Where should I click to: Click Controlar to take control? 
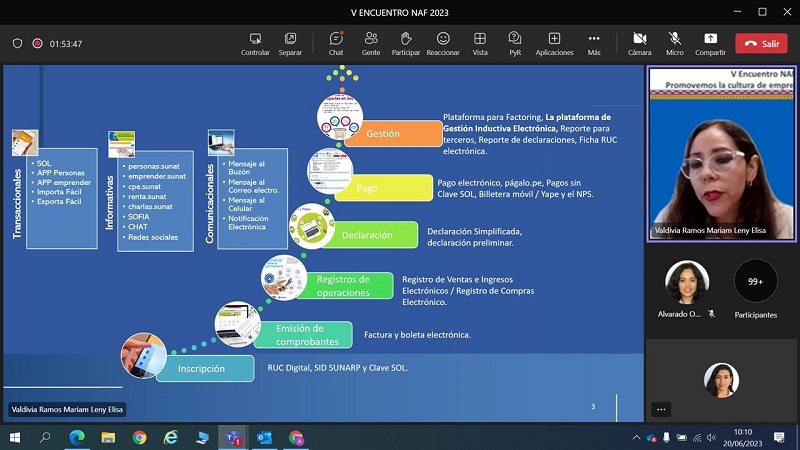click(255, 43)
